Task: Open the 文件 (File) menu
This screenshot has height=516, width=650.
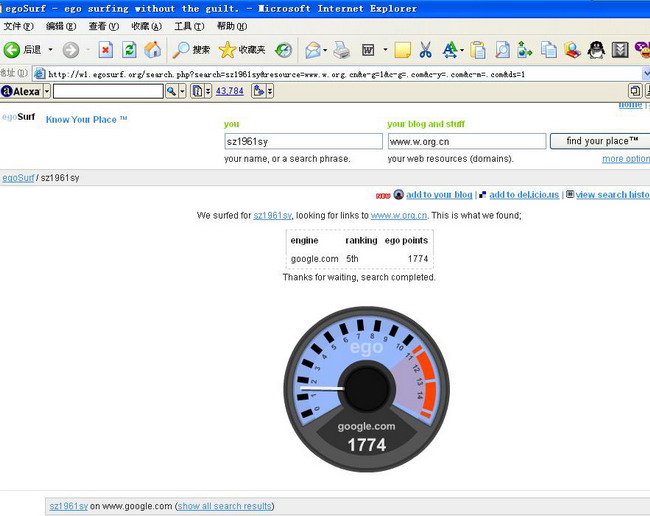Action: [18, 26]
